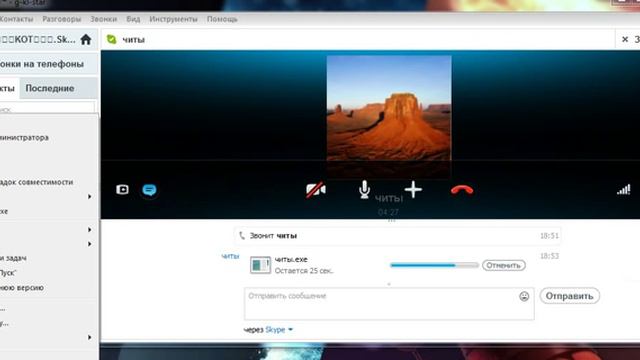The height and width of the screenshot is (360, 640).
Task: Open the Помощь menu
Action: (x=222, y=19)
